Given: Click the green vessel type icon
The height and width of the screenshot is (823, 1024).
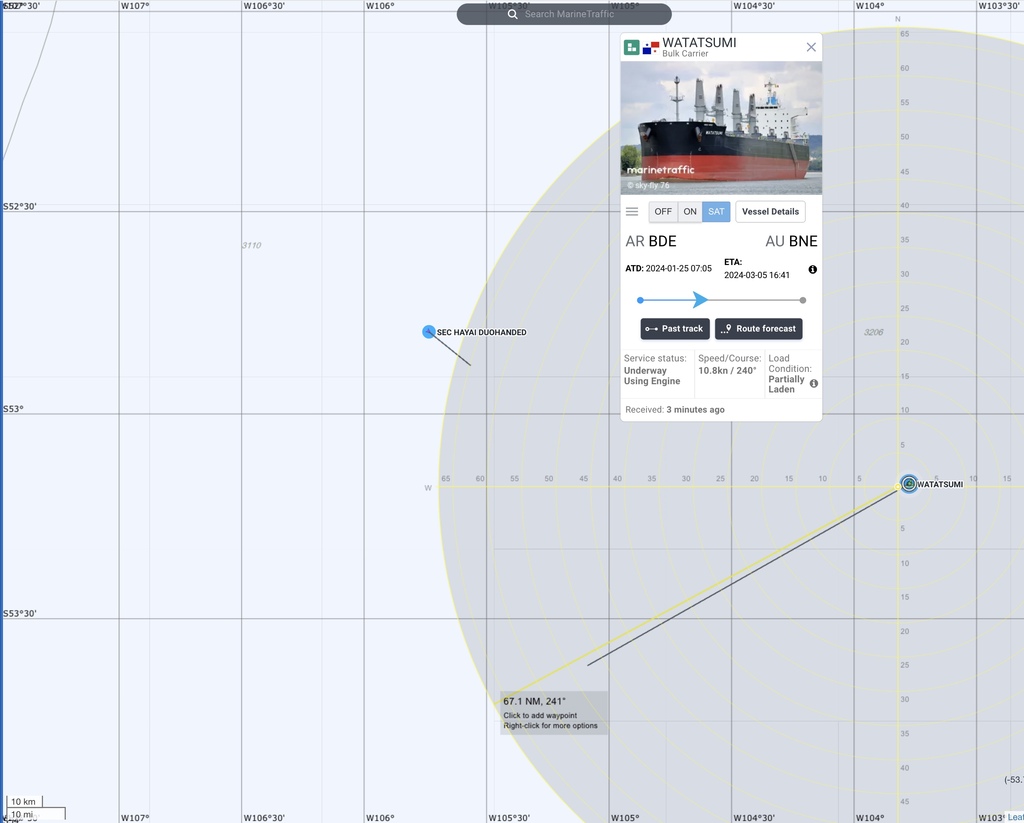Looking at the screenshot, I should (x=632, y=47).
